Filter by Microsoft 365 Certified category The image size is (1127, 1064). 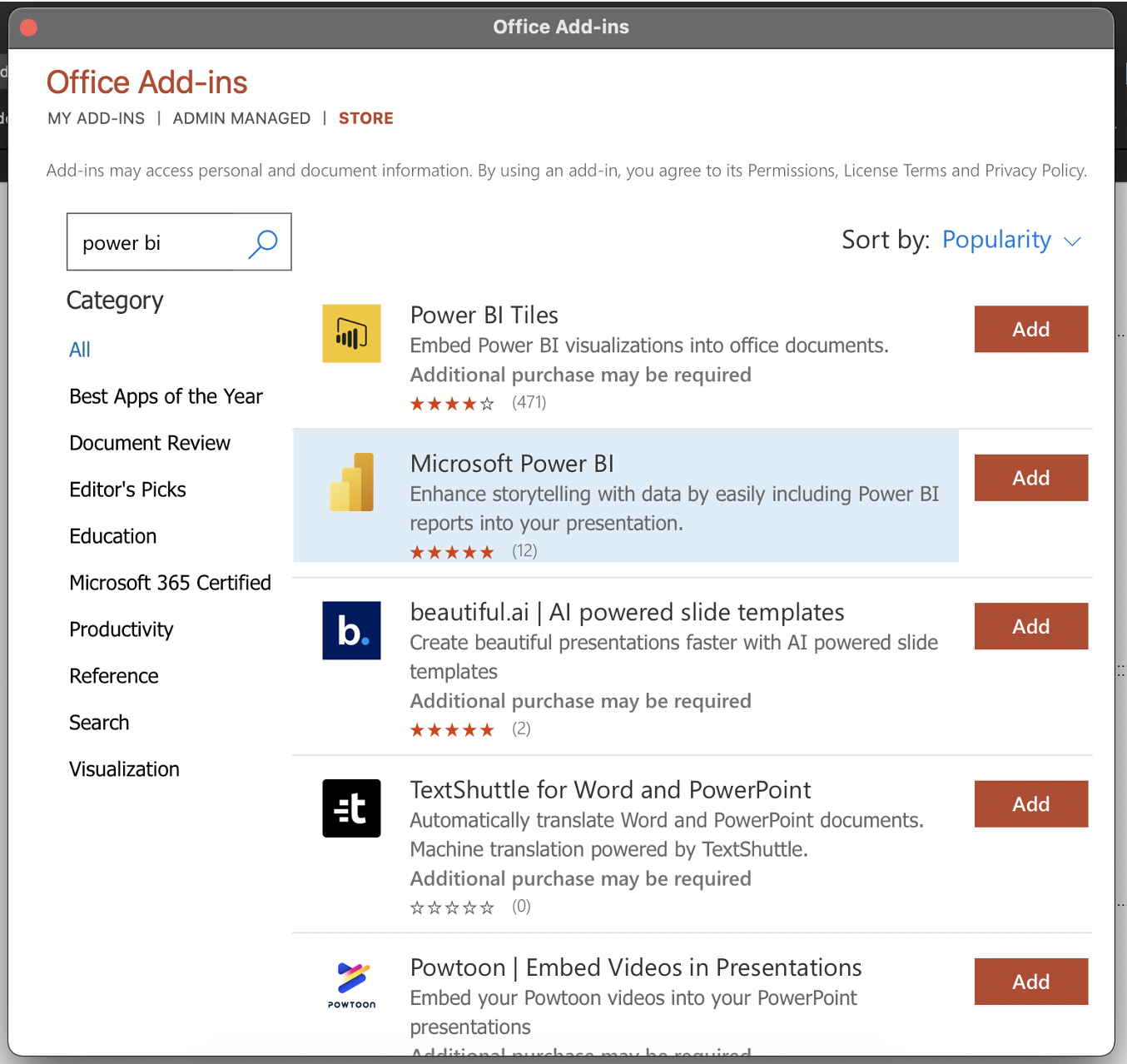click(170, 583)
